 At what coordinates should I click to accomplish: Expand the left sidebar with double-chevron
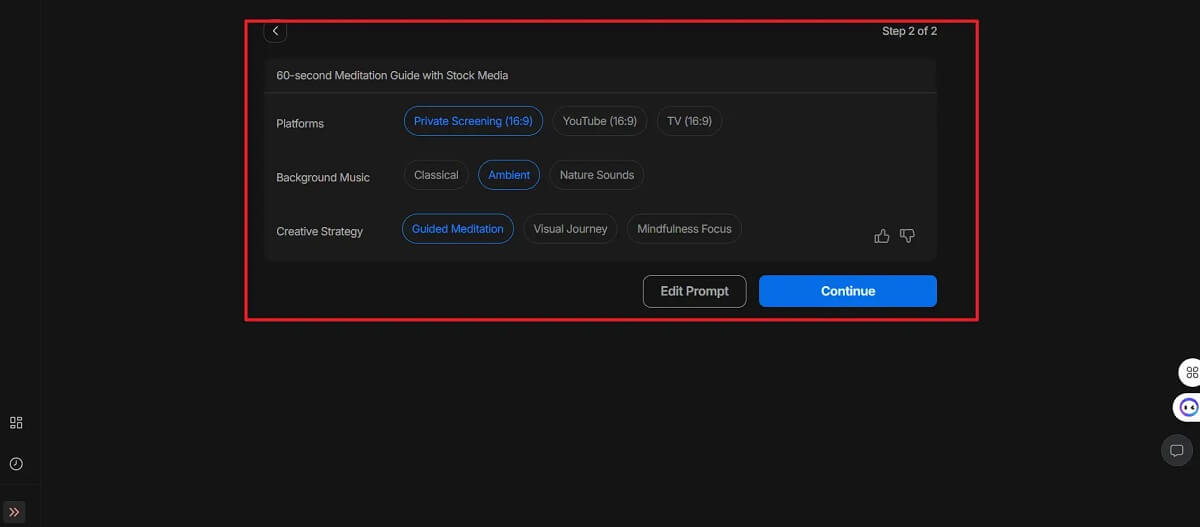point(14,512)
